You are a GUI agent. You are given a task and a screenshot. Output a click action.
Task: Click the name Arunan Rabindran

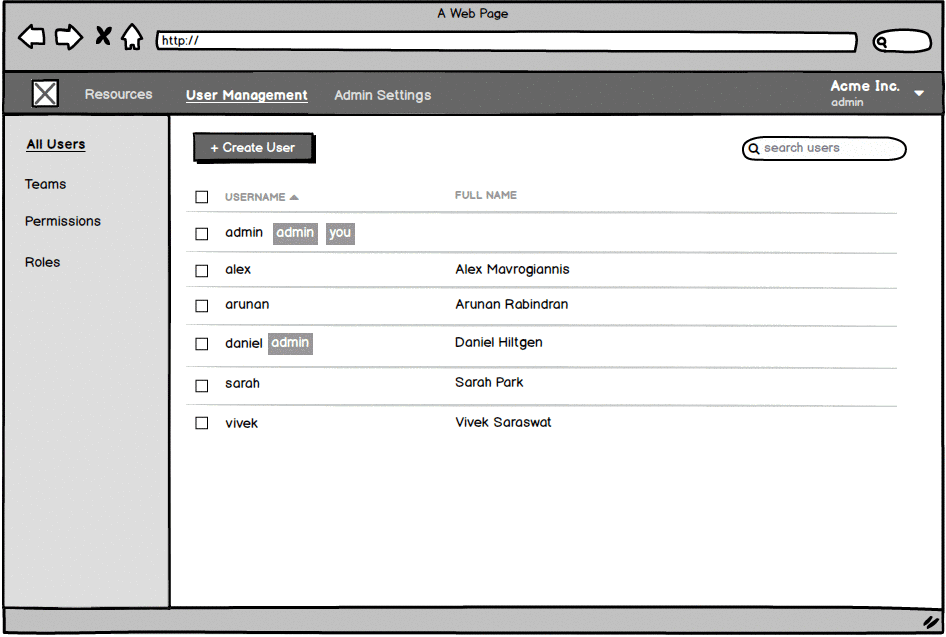click(512, 305)
